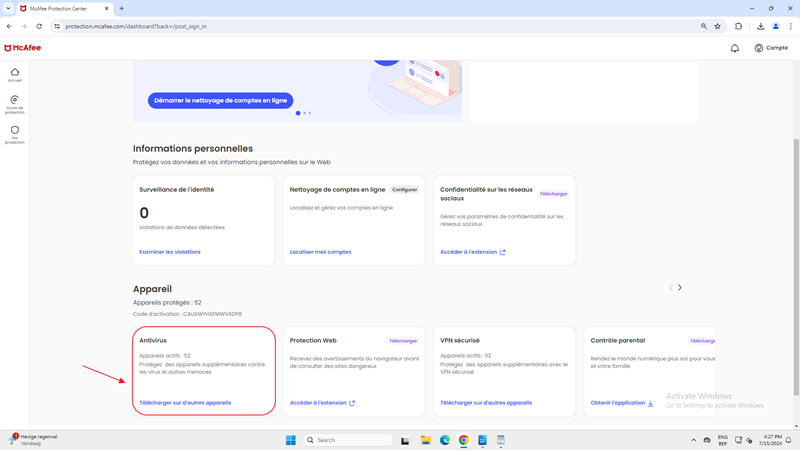Open the tab search dropdown arrow
Viewport: 800px width, 450px height.
pyautogui.click(x=8, y=8)
